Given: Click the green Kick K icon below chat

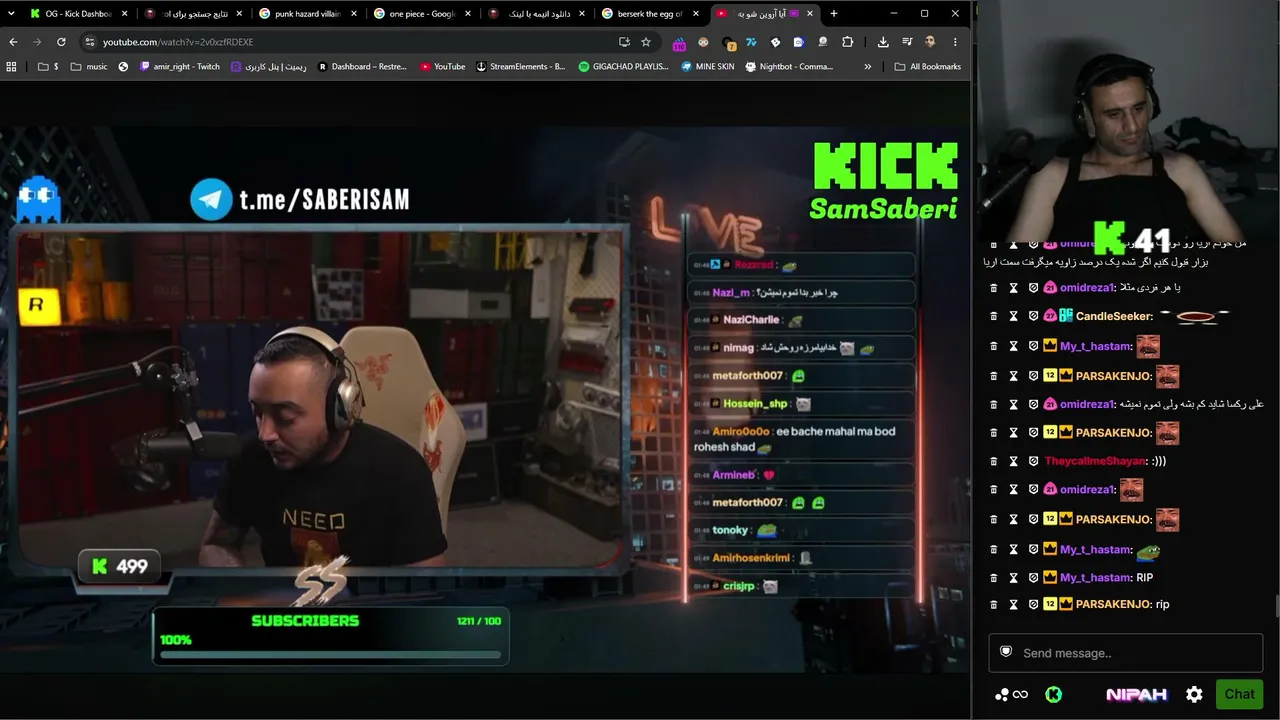Looking at the screenshot, I should (x=1053, y=694).
